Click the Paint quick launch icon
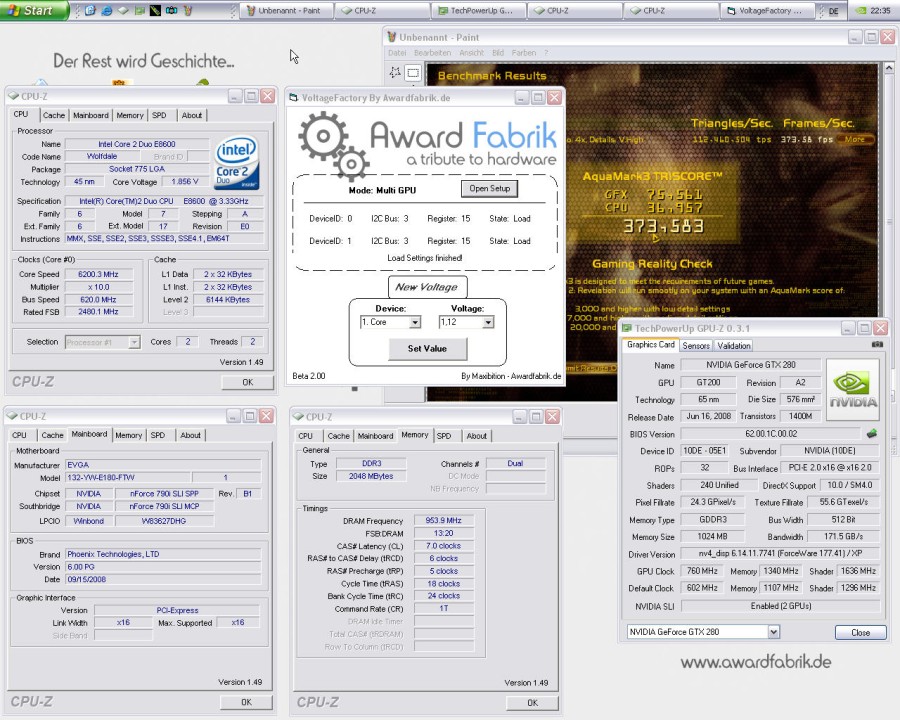Screen dimensions: 900x720 (188, 10)
